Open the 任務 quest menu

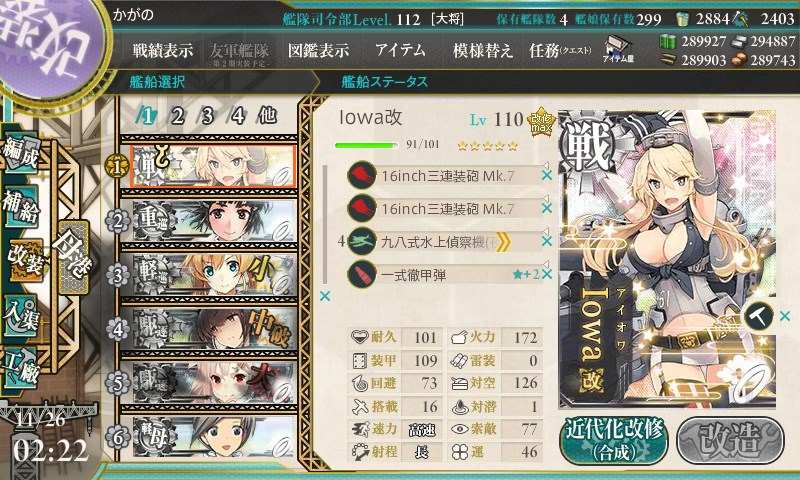point(560,50)
